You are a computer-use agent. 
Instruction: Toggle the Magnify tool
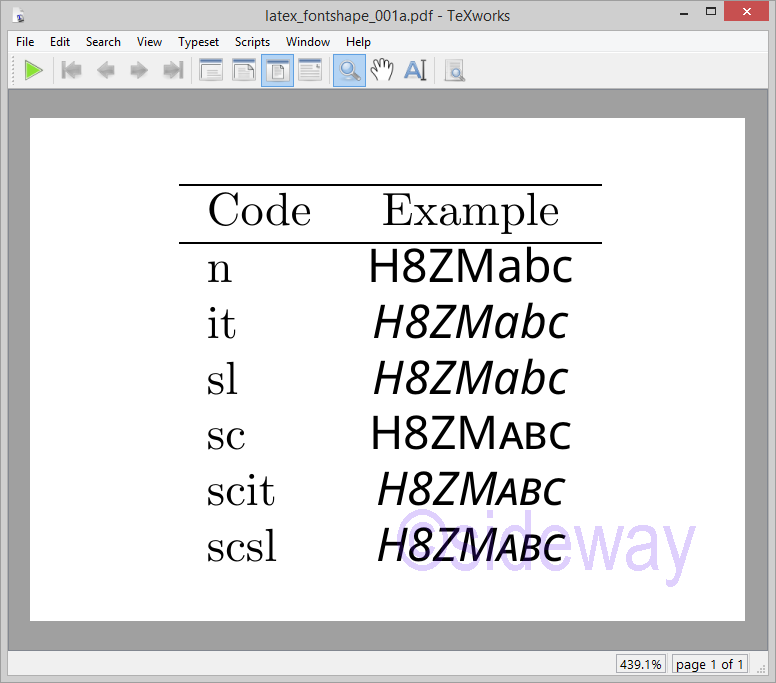(x=349, y=70)
